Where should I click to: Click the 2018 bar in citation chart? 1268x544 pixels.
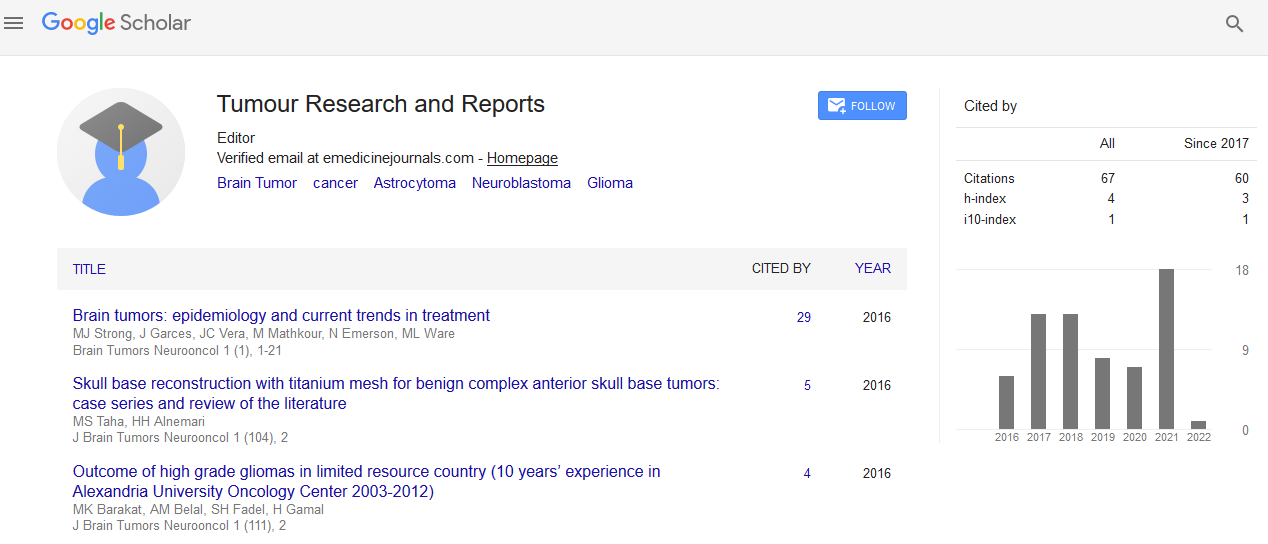pos(1070,371)
